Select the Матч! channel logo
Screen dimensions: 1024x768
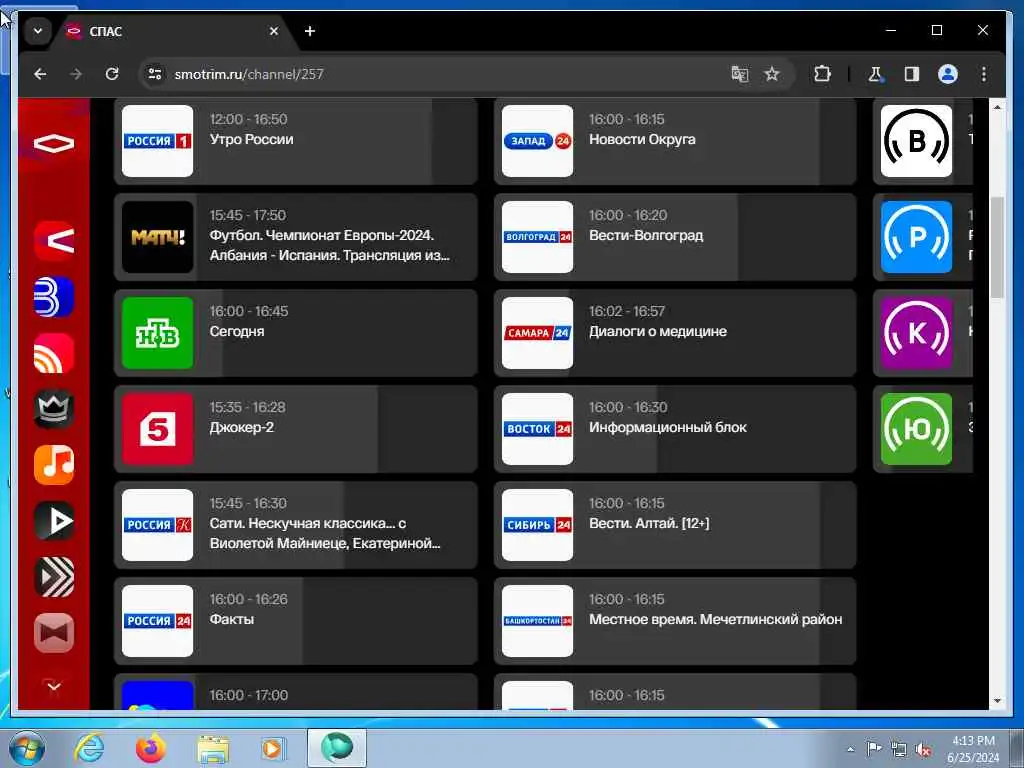click(157, 237)
